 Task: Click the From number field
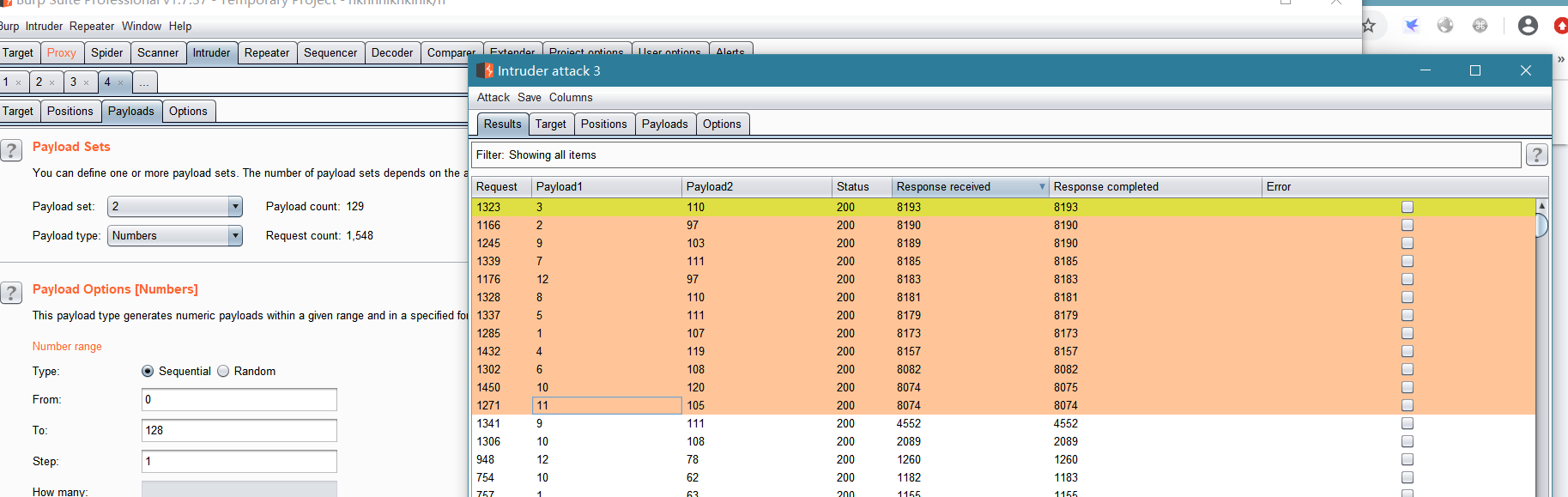(239, 399)
